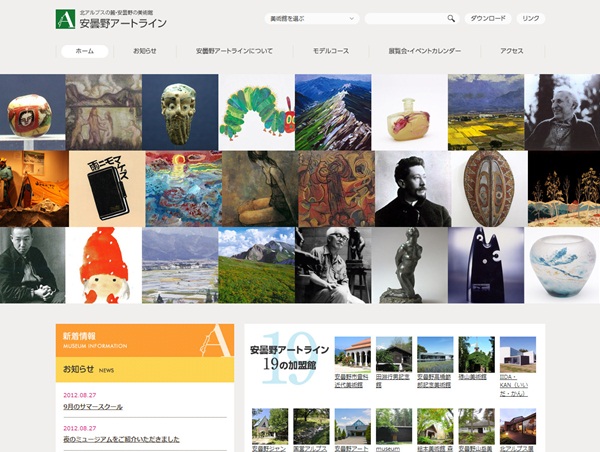Open the green alpine meadow photo
The width and height of the screenshot is (600, 452).
pyautogui.click(x=257, y=265)
